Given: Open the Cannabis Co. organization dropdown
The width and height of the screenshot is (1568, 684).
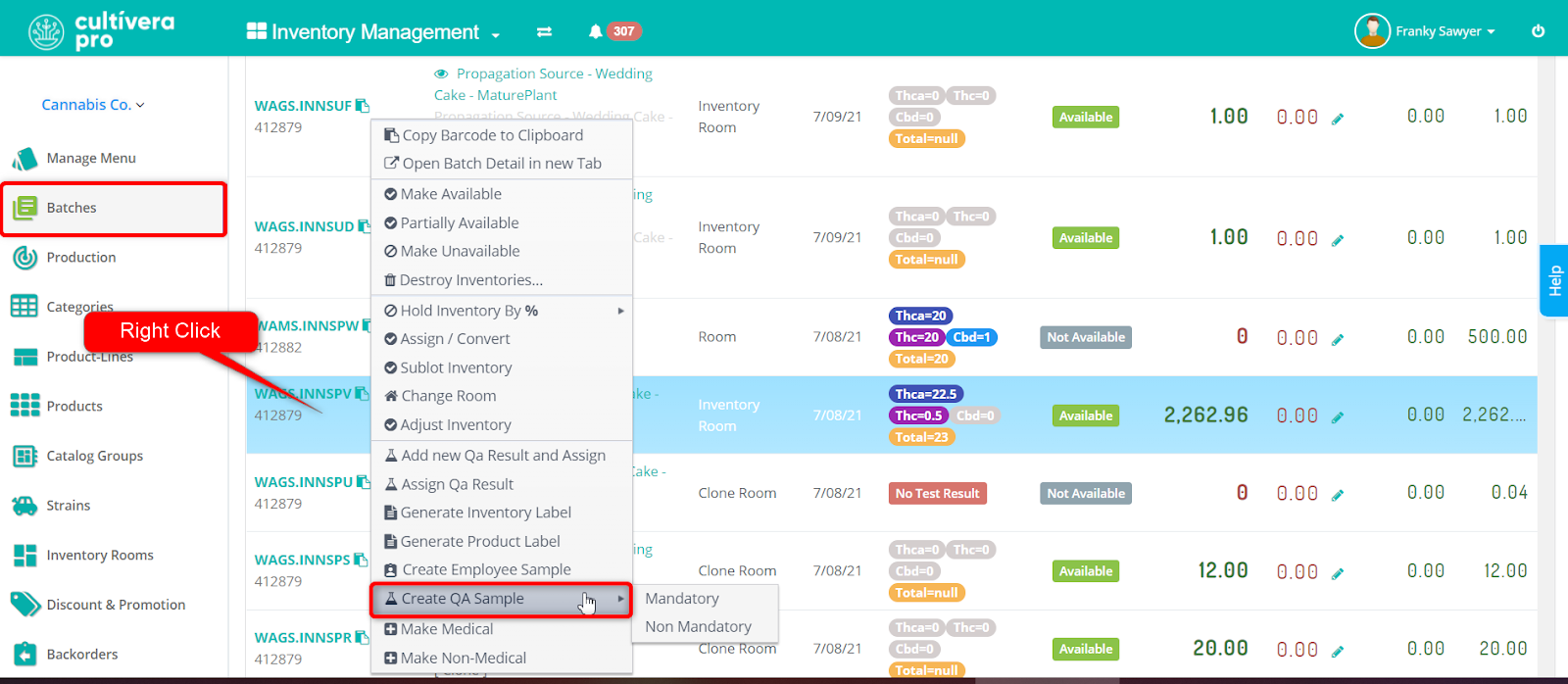Looking at the screenshot, I should [x=93, y=105].
